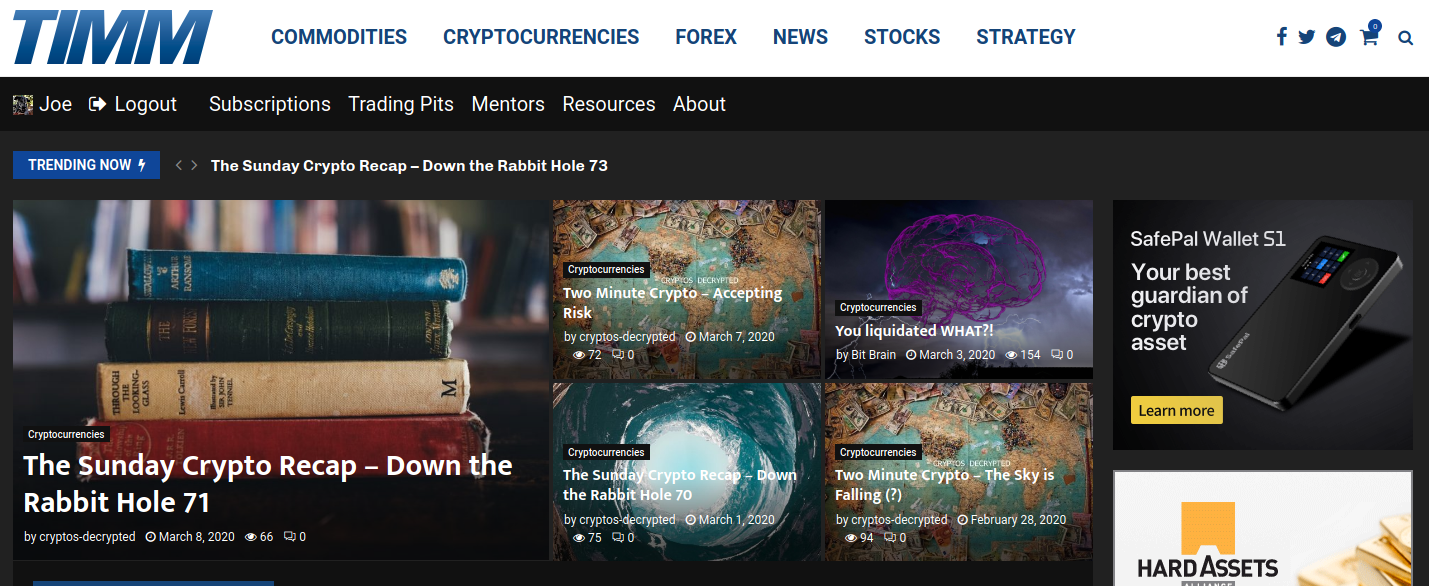Image resolution: width=1429 pixels, height=586 pixels.
Task: Click the trending next arrow
Action: click(194, 165)
